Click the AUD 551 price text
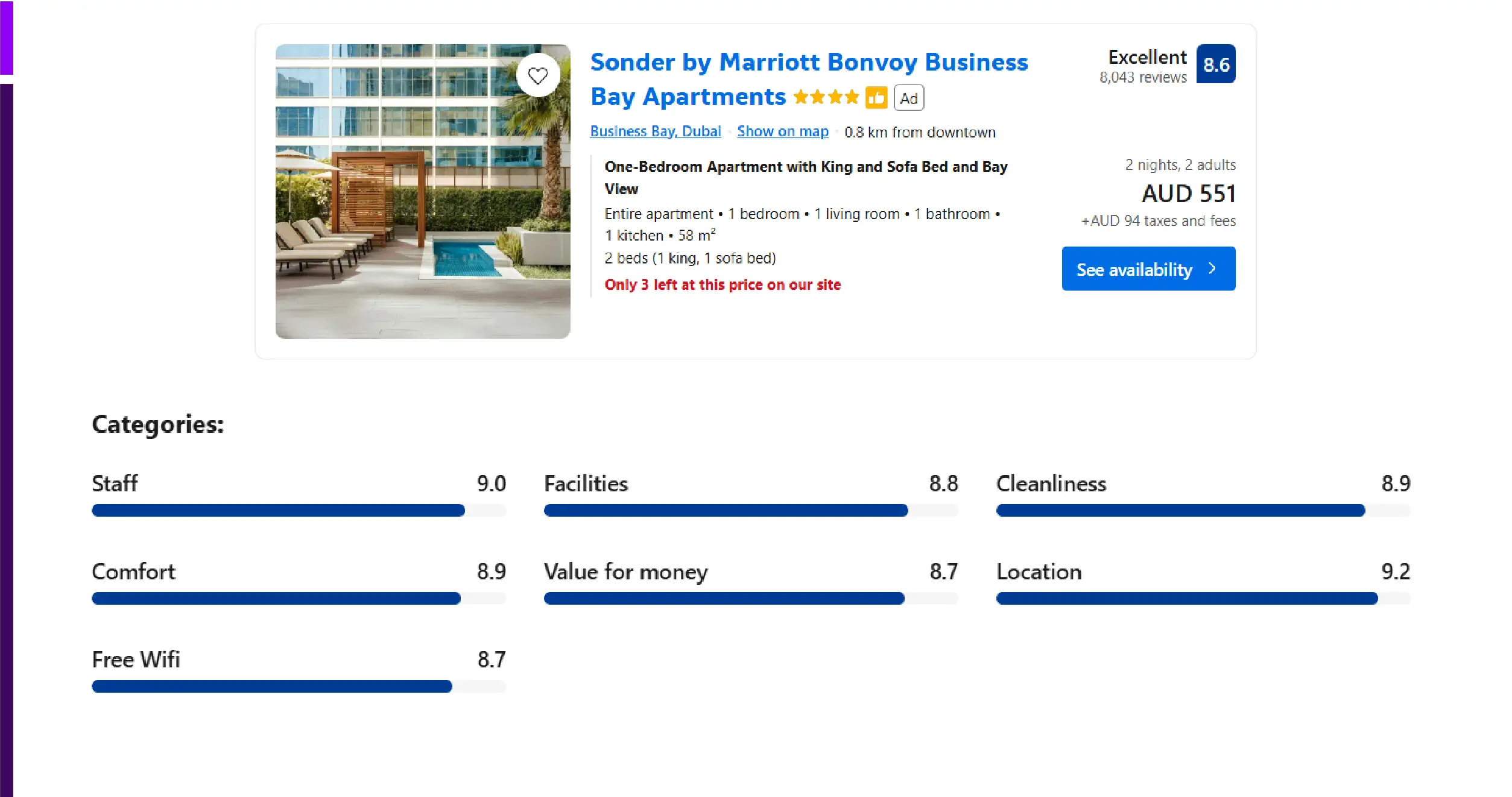 click(x=1188, y=194)
